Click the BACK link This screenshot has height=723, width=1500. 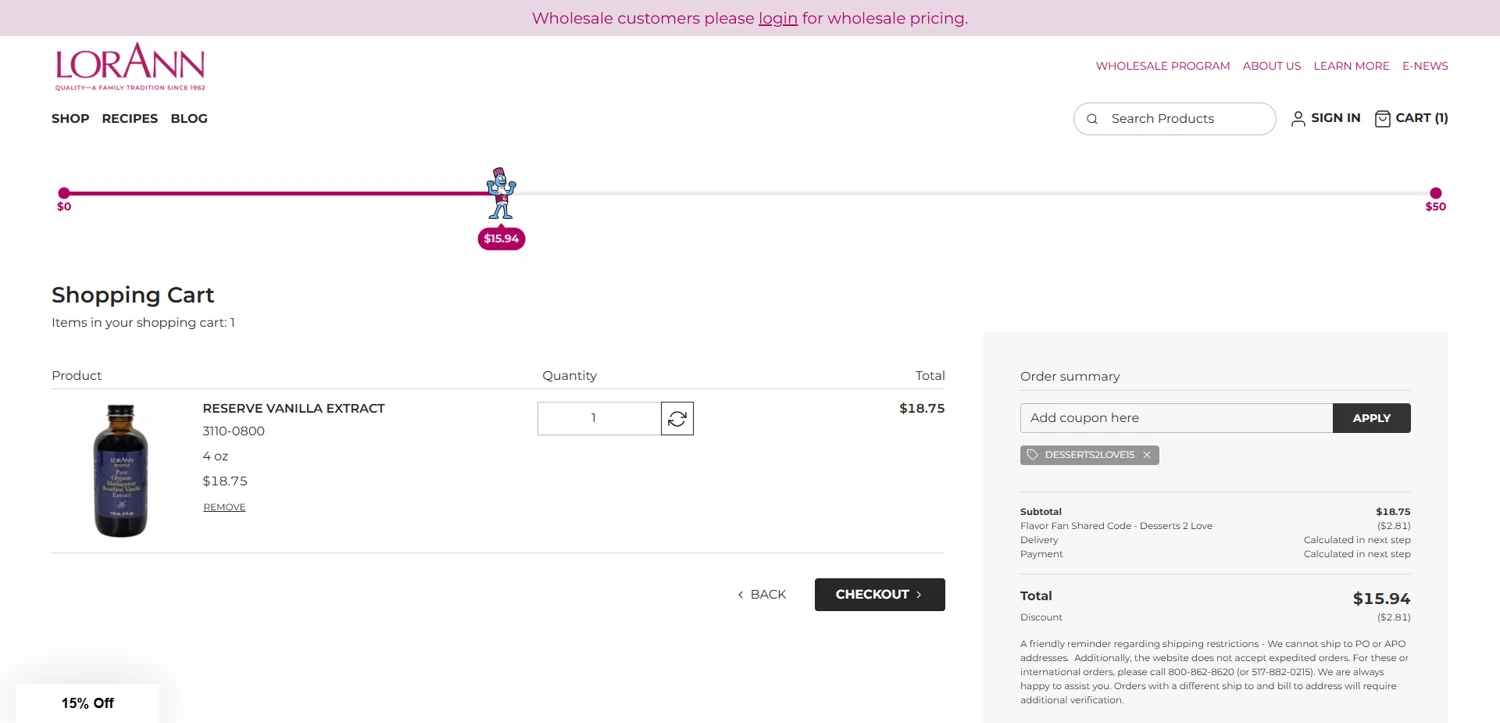pos(762,595)
